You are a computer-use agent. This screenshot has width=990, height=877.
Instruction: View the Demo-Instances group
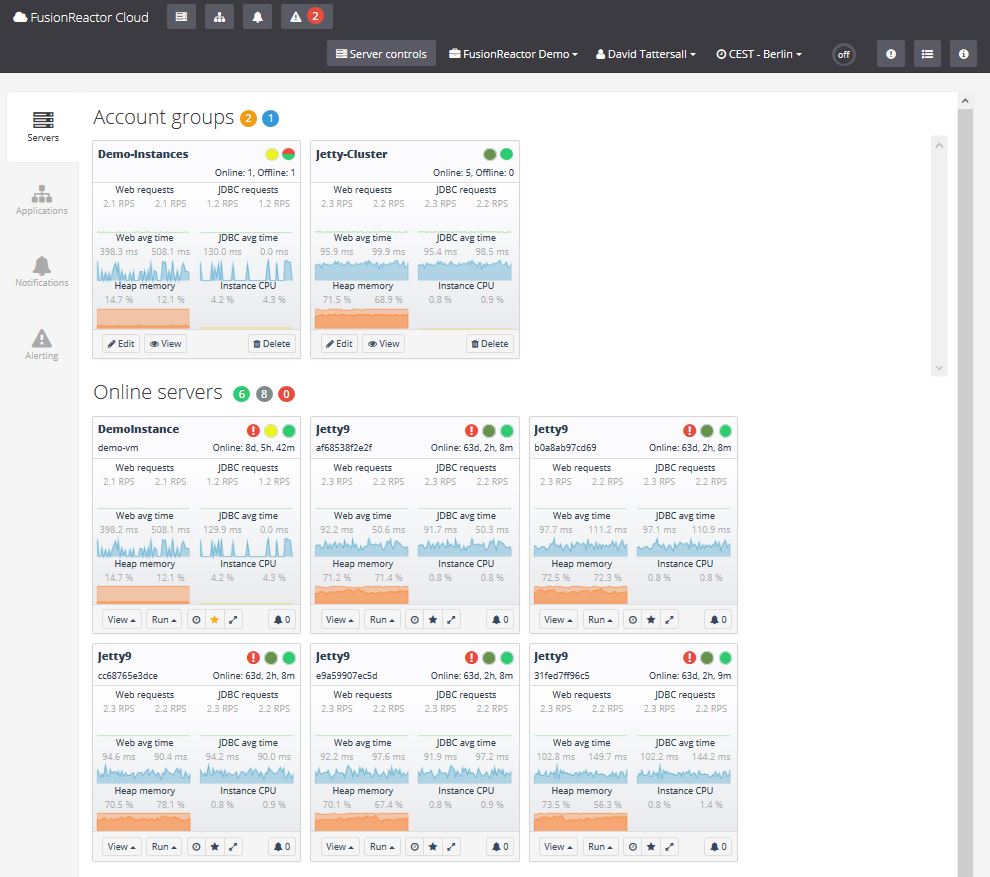click(x=165, y=343)
